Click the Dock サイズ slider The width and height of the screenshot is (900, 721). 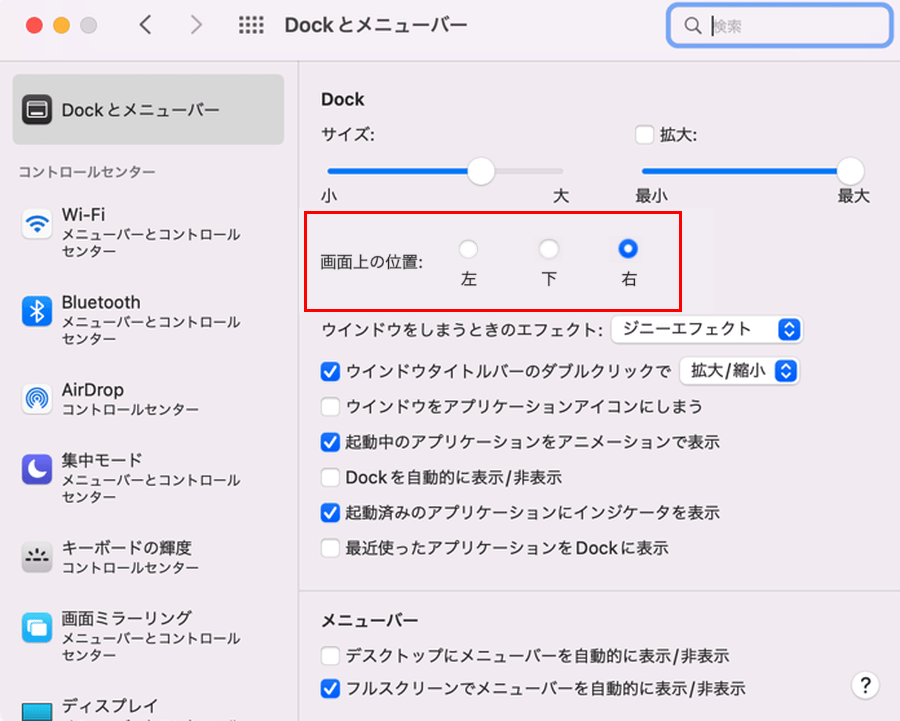click(445, 171)
